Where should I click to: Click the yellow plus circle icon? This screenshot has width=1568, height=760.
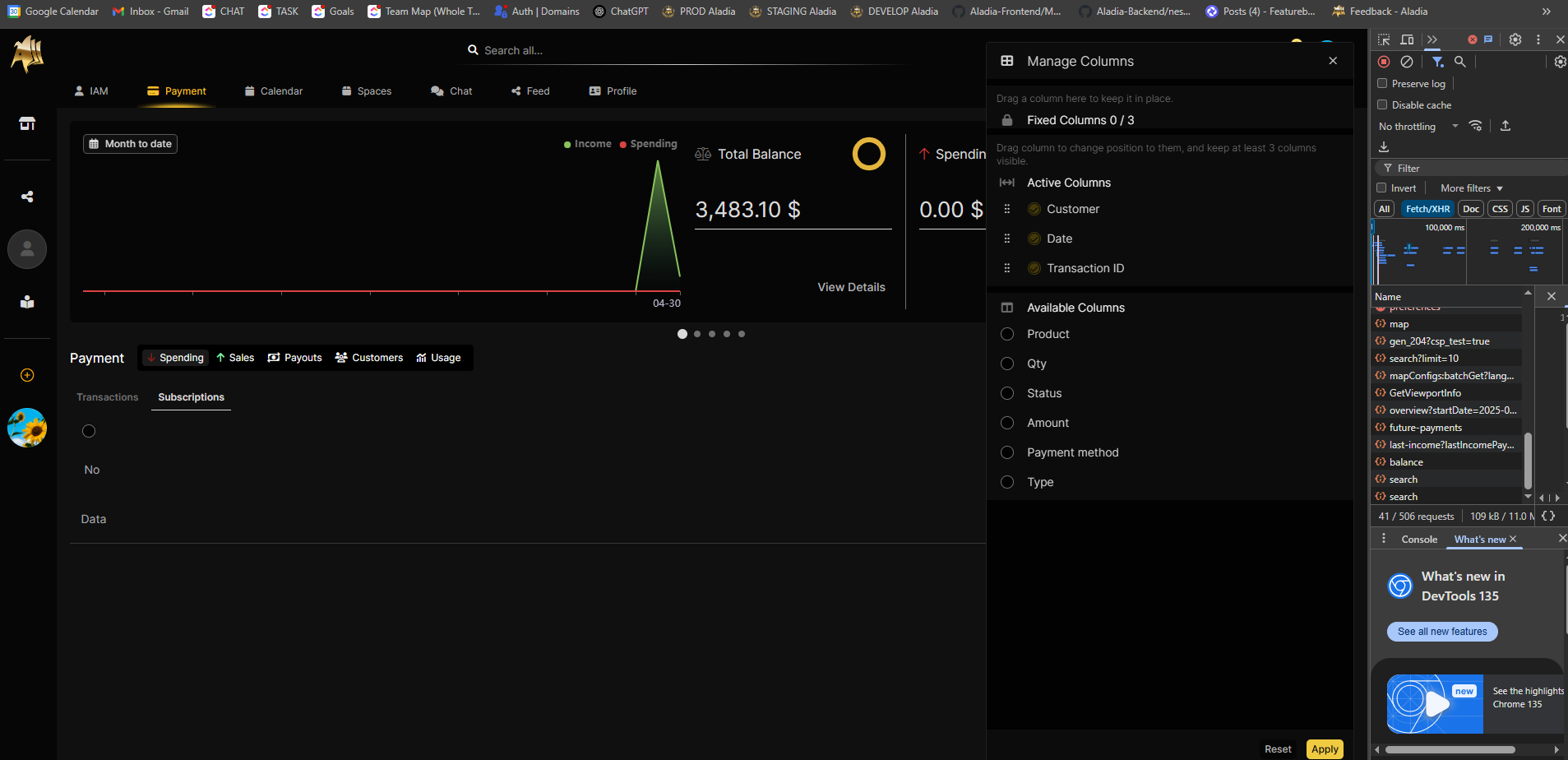tap(27, 375)
